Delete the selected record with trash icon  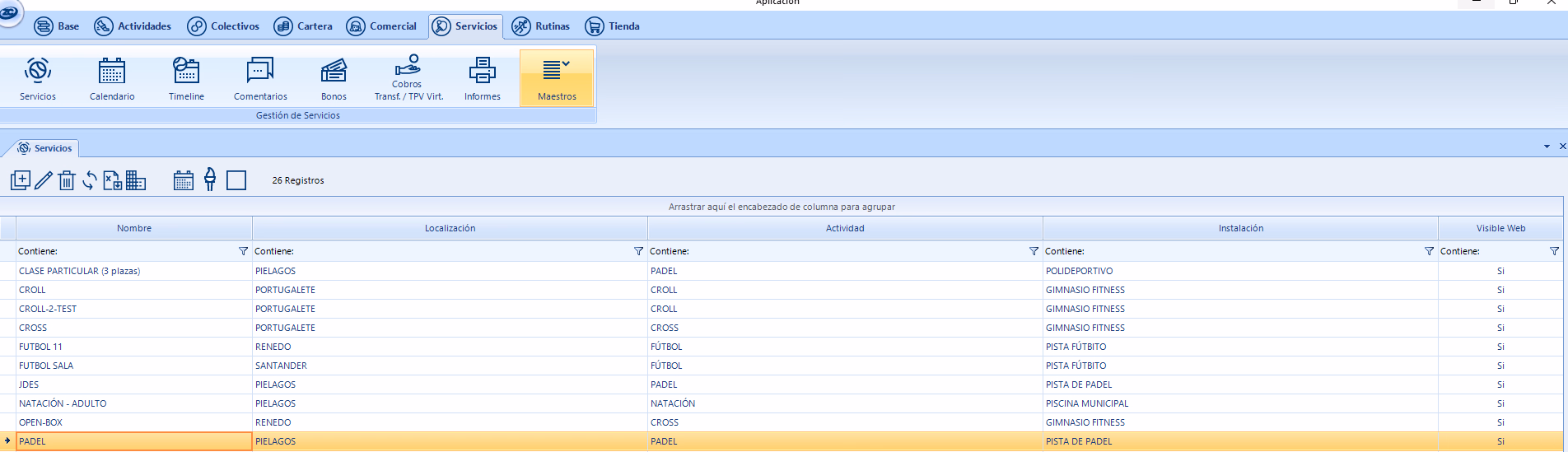pyautogui.click(x=67, y=180)
